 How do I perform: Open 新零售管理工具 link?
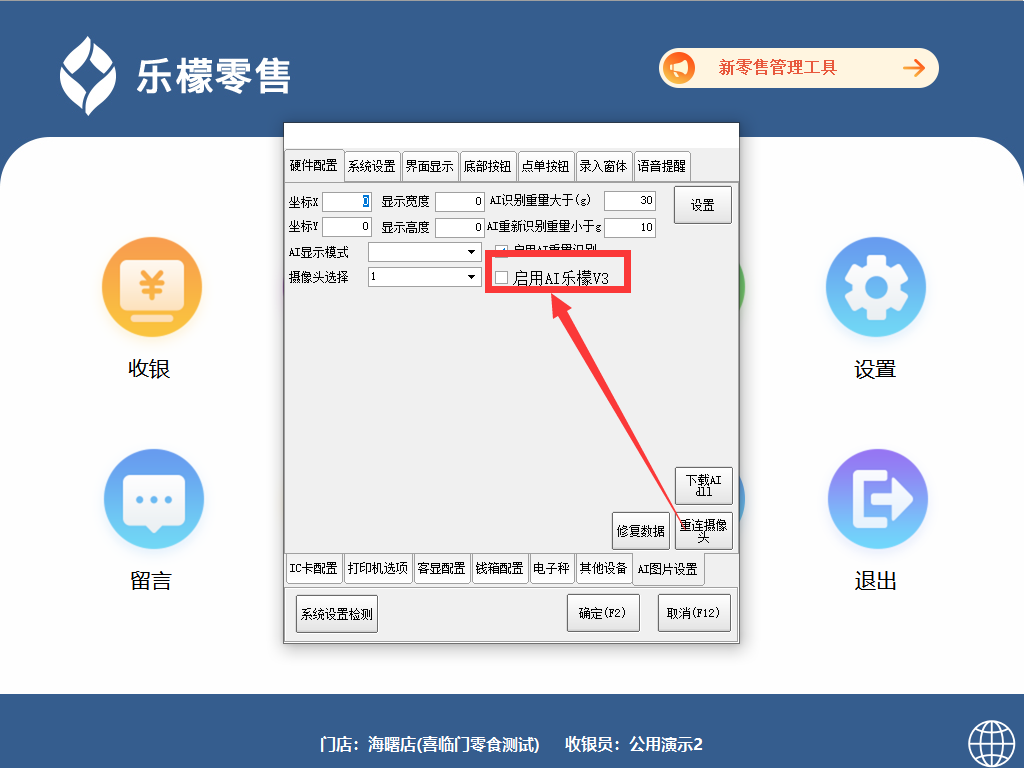(x=777, y=68)
